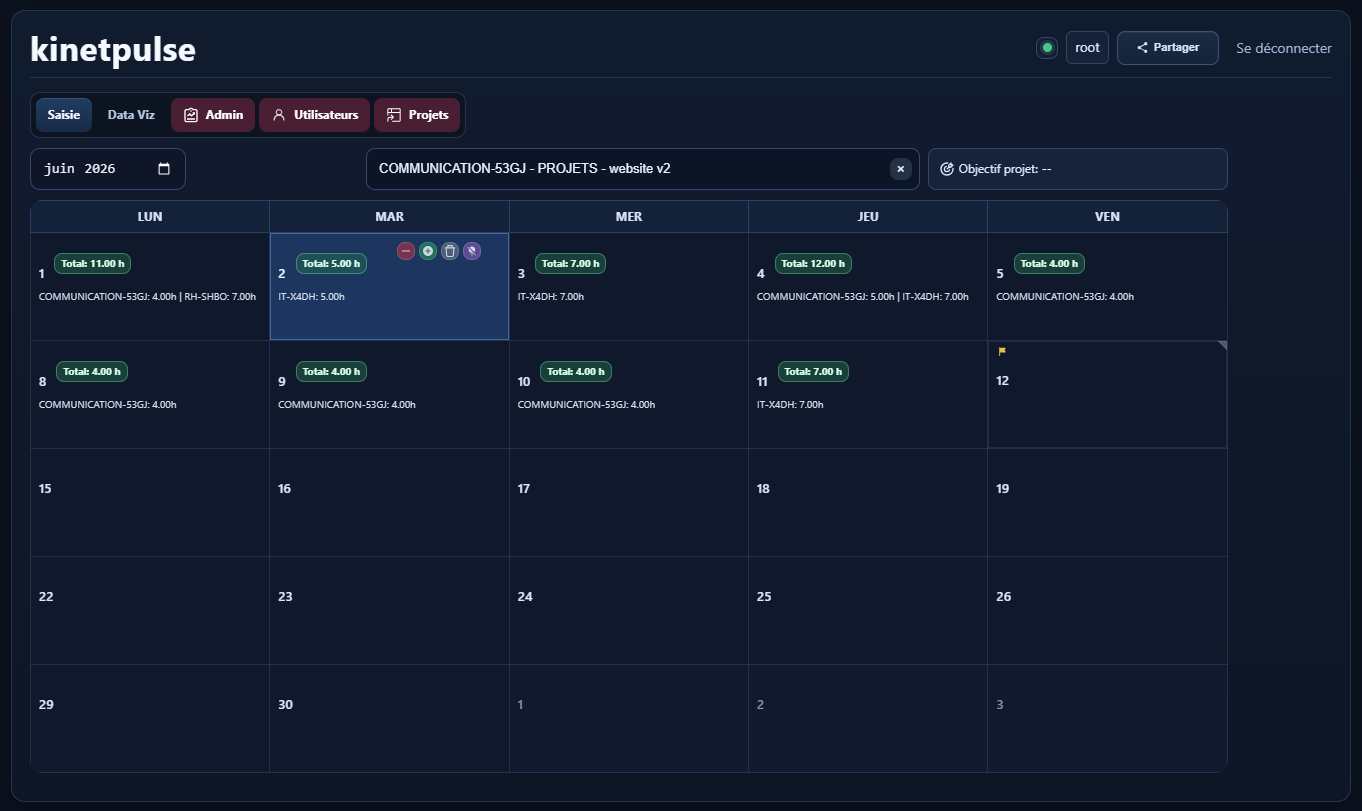Select the day 23 calendar cell

389,611
